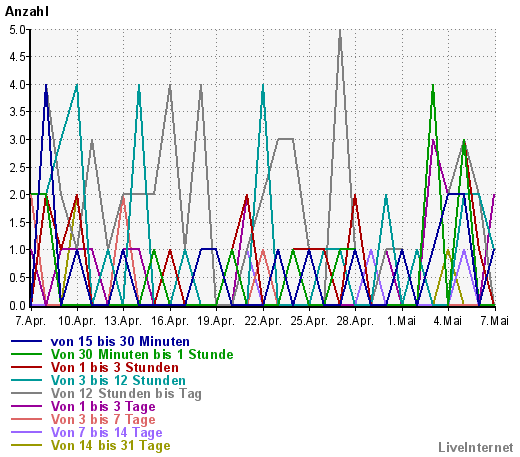Screen dimensions: 520x457
Task: Click x-axis date label '28.Apr.'
Action: (x=355, y=321)
